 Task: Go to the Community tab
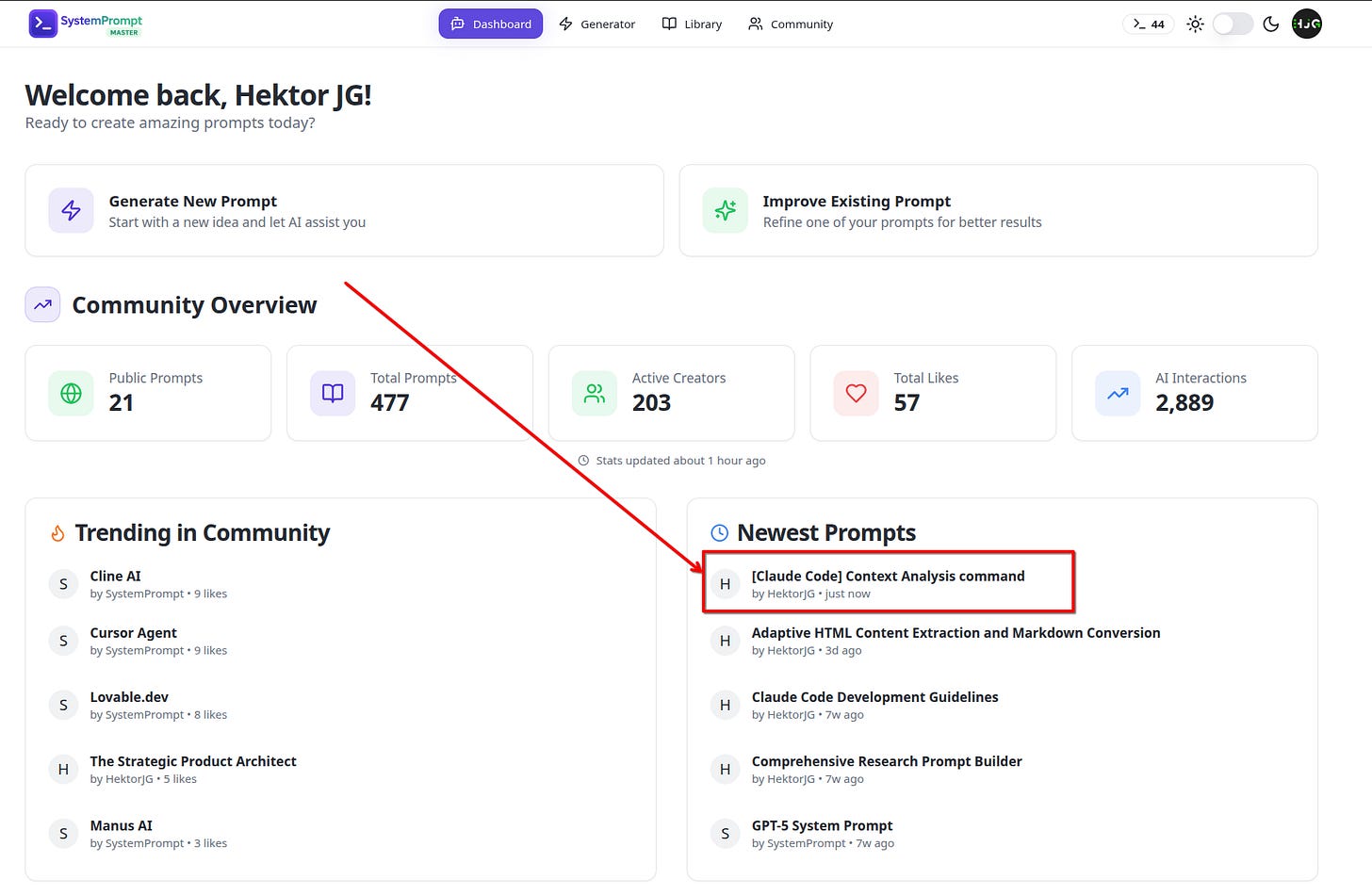tap(791, 24)
